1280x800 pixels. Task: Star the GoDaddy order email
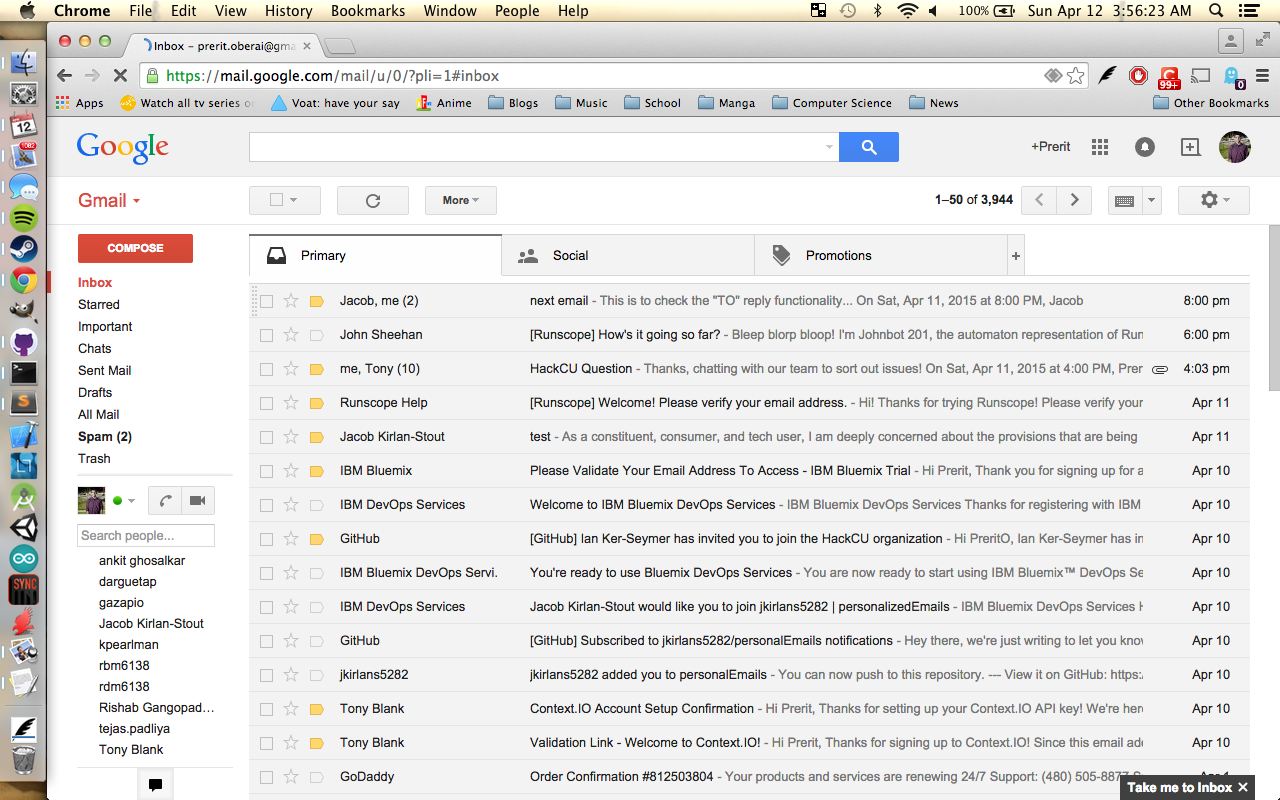click(x=291, y=777)
